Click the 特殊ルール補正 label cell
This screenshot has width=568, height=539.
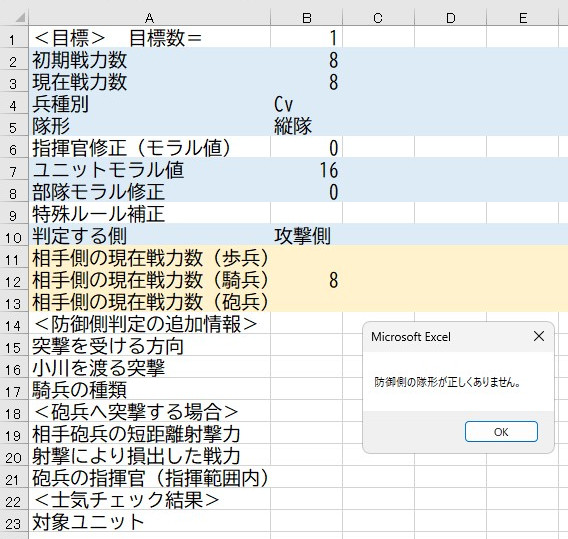pos(149,213)
